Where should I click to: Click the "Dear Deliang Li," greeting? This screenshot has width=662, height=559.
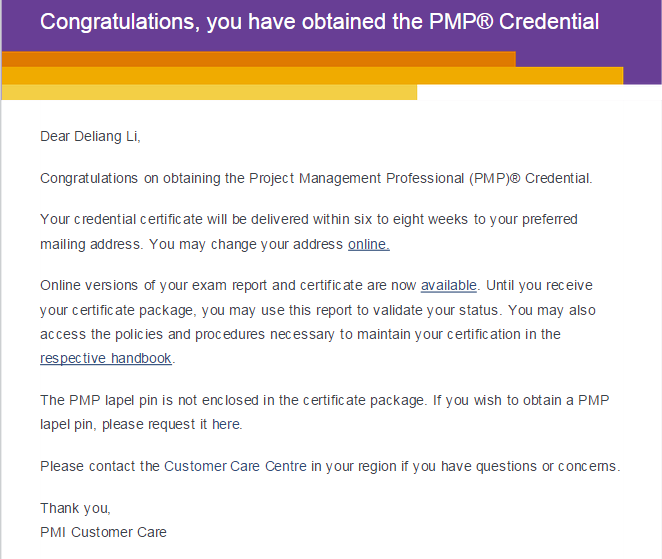coord(90,136)
